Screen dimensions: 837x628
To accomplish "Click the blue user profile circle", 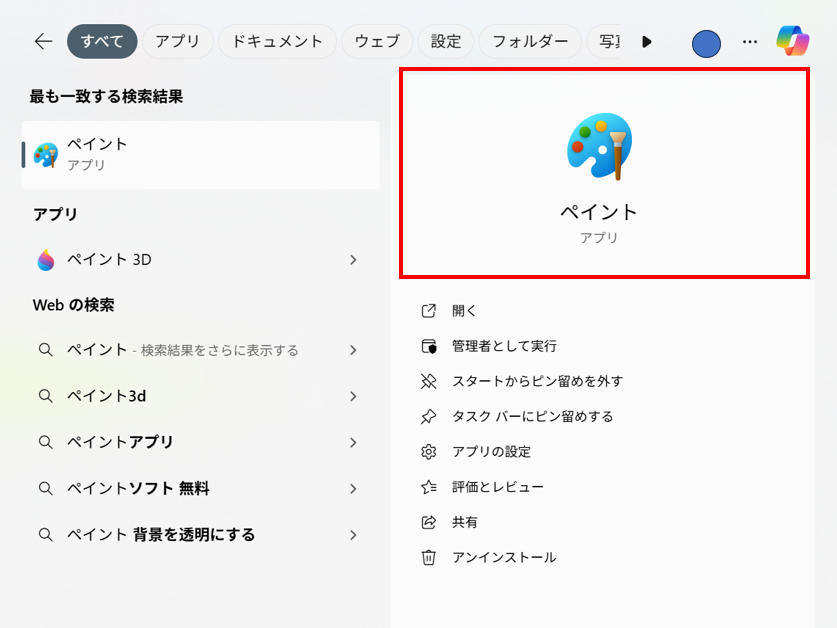I will point(706,43).
